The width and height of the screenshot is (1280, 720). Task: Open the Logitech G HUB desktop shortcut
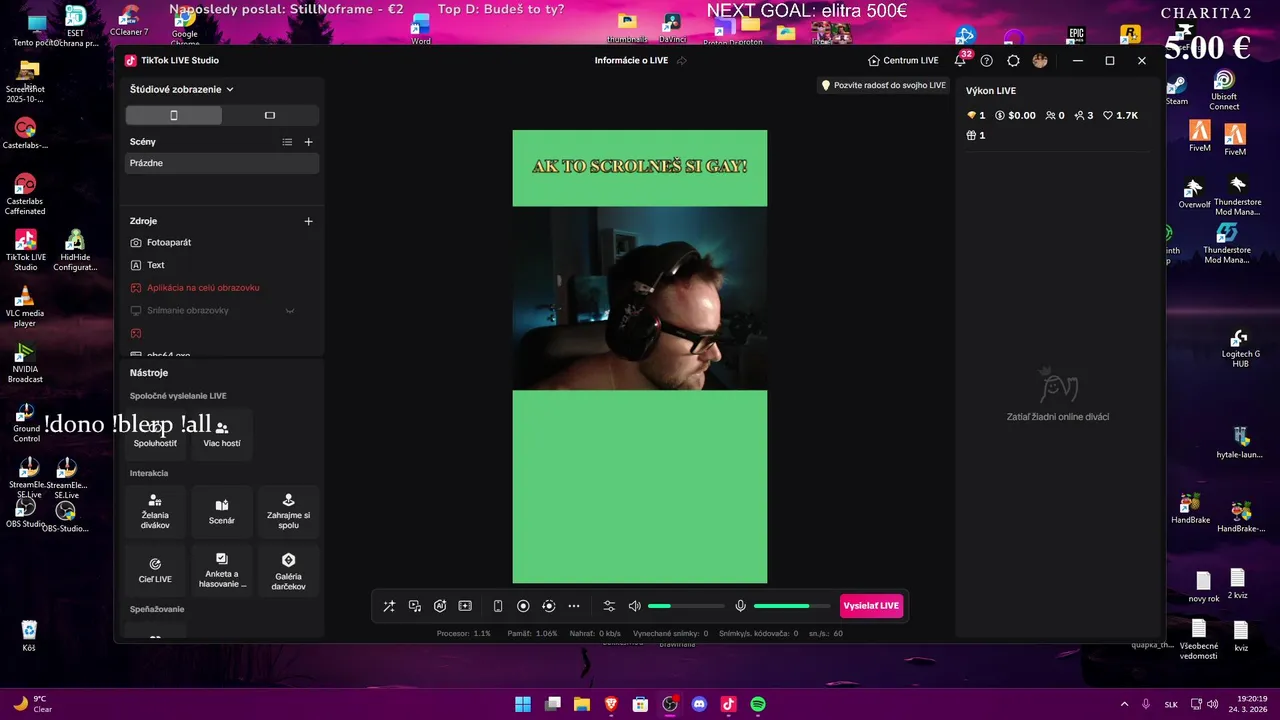tap(1240, 348)
